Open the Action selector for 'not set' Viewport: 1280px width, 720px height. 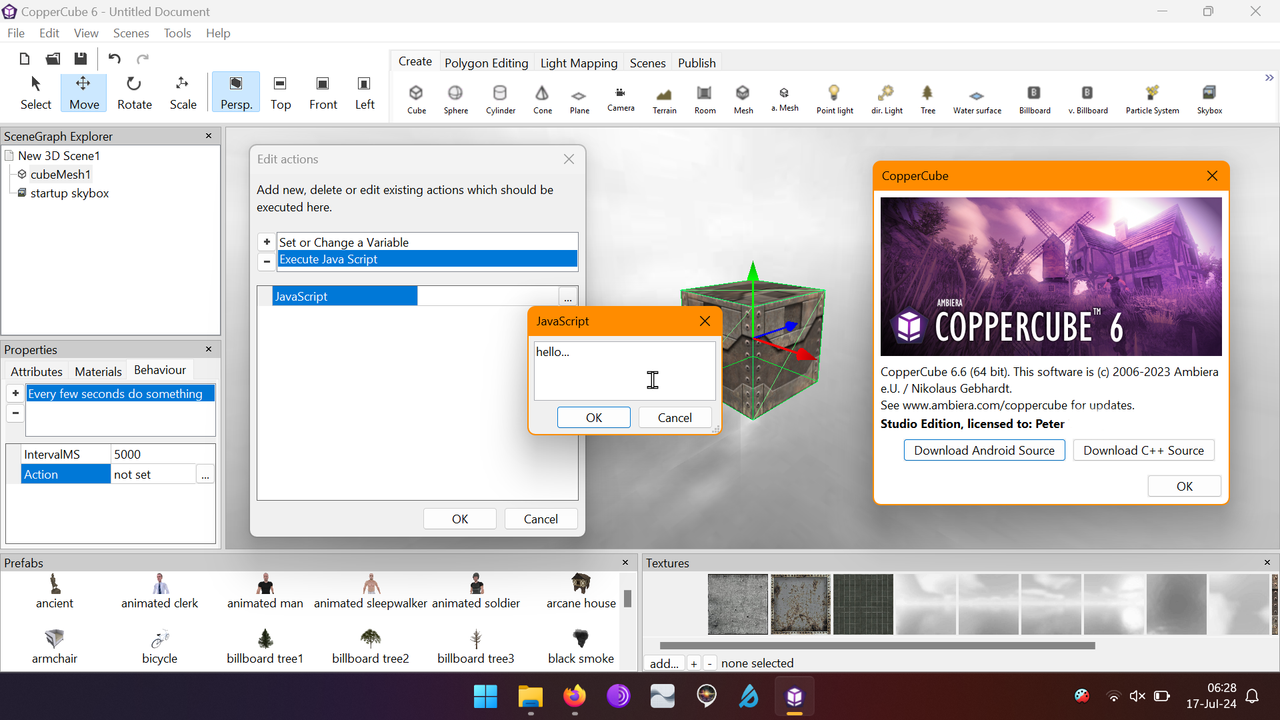point(205,473)
